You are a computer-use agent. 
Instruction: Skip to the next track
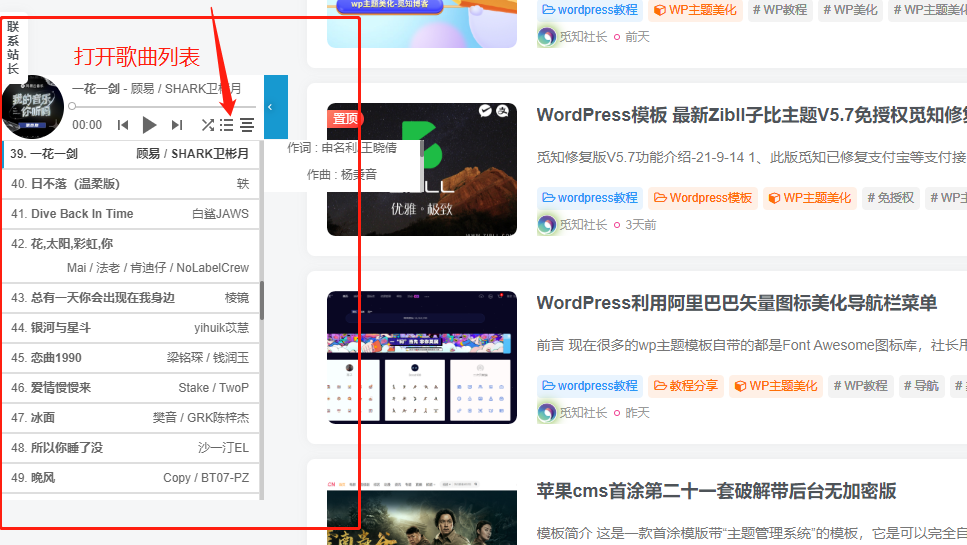point(177,125)
